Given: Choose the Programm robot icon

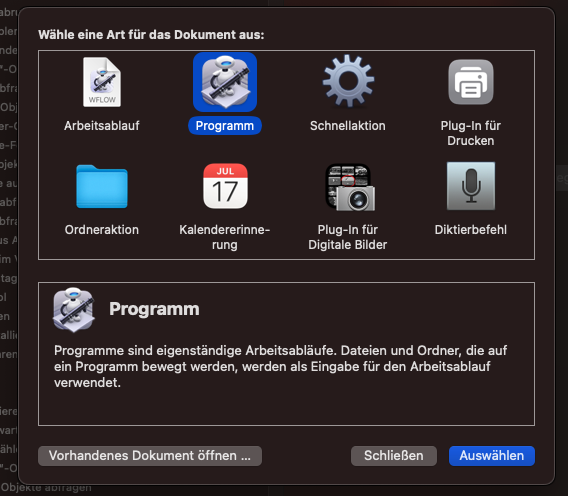Looking at the screenshot, I should [x=225, y=82].
